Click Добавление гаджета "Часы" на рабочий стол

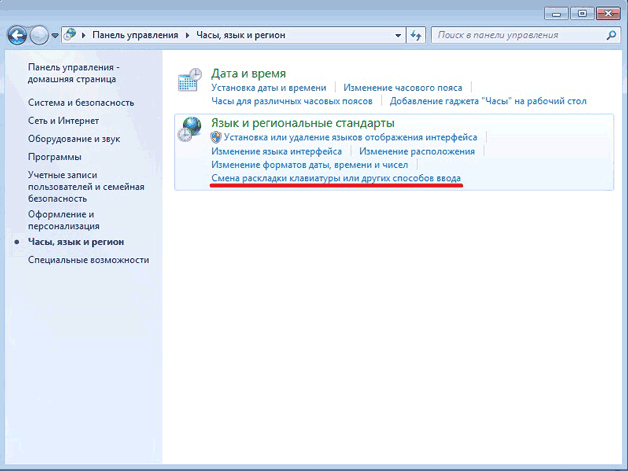click(488, 101)
